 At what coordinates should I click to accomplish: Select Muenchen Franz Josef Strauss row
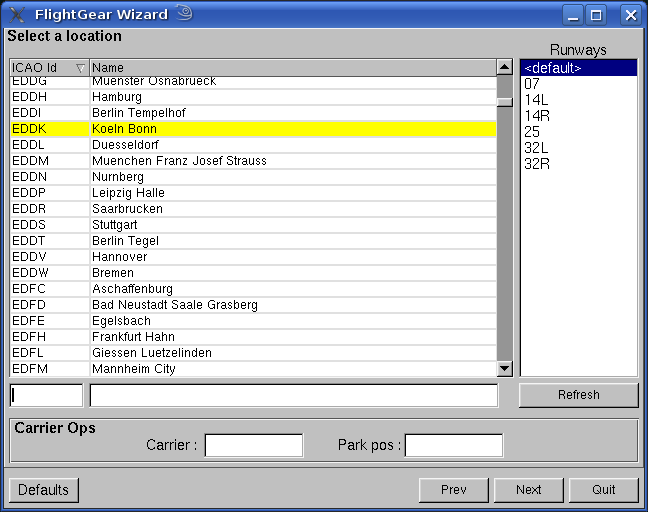253,161
